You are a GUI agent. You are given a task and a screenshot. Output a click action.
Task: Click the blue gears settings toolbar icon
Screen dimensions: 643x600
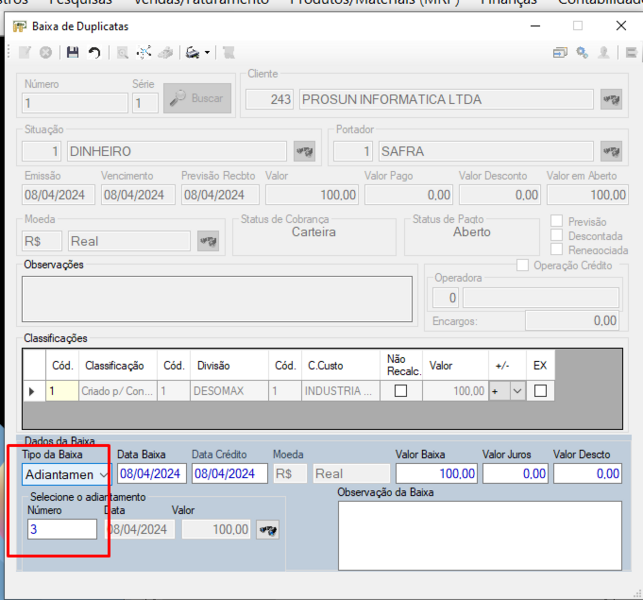pos(582,52)
